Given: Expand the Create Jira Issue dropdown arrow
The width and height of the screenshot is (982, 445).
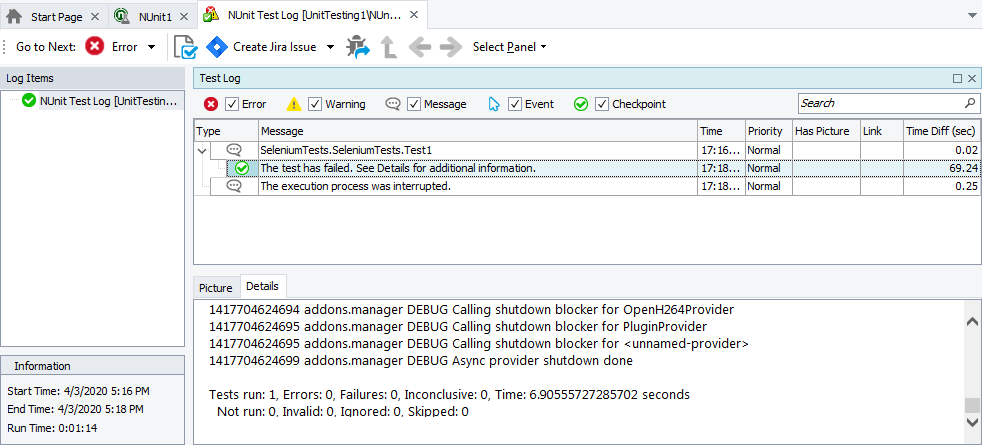Looking at the screenshot, I should pyautogui.click(x=331, y=47).
